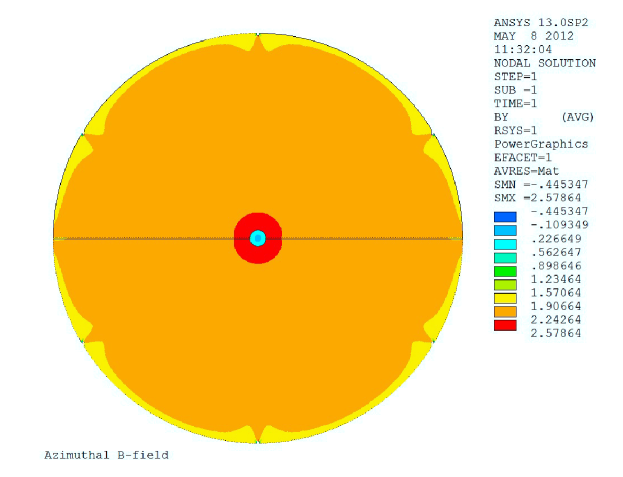Click the 'TIME=1' label
The image size is (623, 477).
click(515, 104)
